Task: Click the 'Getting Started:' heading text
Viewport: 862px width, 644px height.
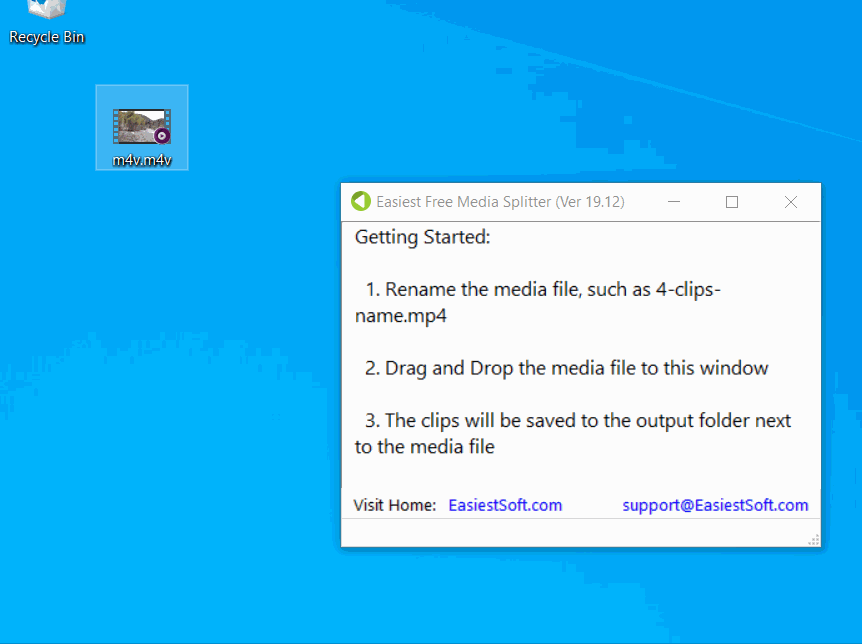Action: [422, 237]
